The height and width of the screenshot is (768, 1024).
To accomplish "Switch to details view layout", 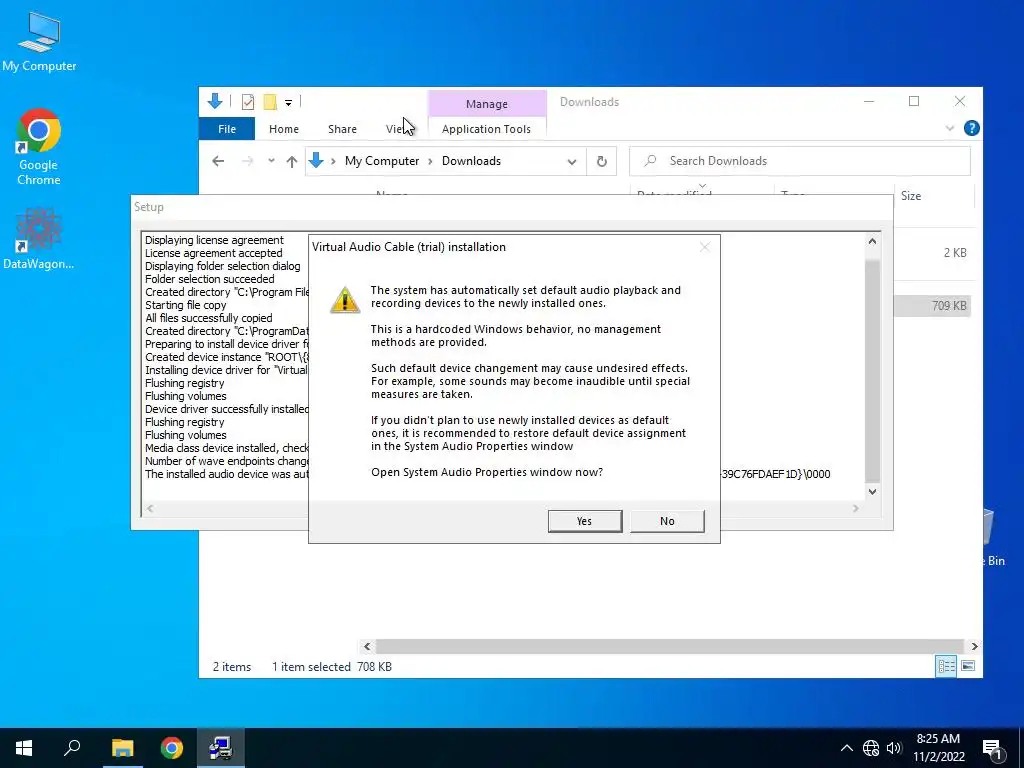I will point(946,666).
